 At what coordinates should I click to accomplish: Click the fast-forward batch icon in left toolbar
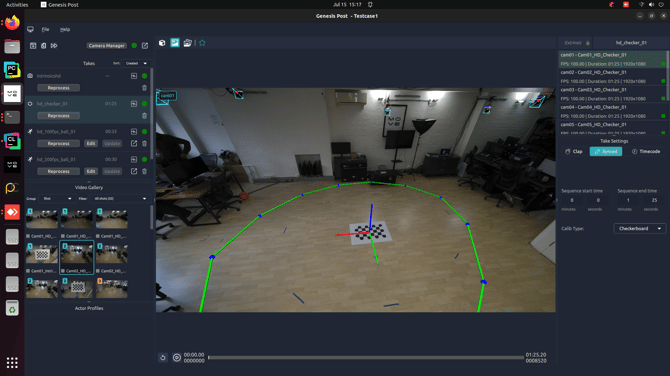tap(54, 45)
